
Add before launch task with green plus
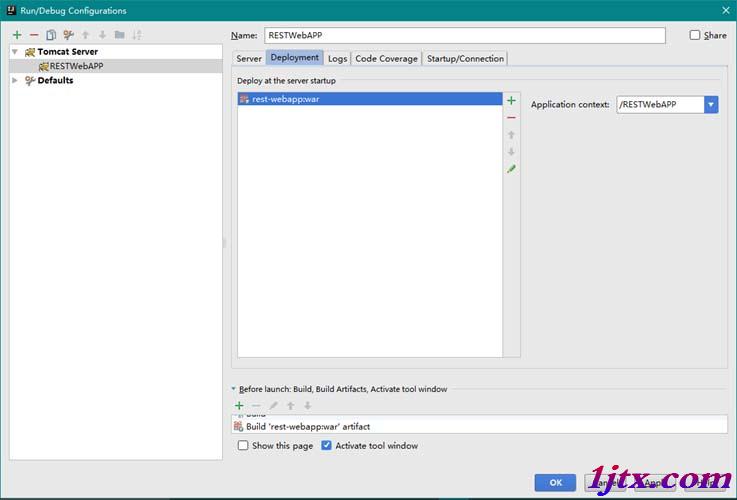pyautogui.click(x=239, y=406)
